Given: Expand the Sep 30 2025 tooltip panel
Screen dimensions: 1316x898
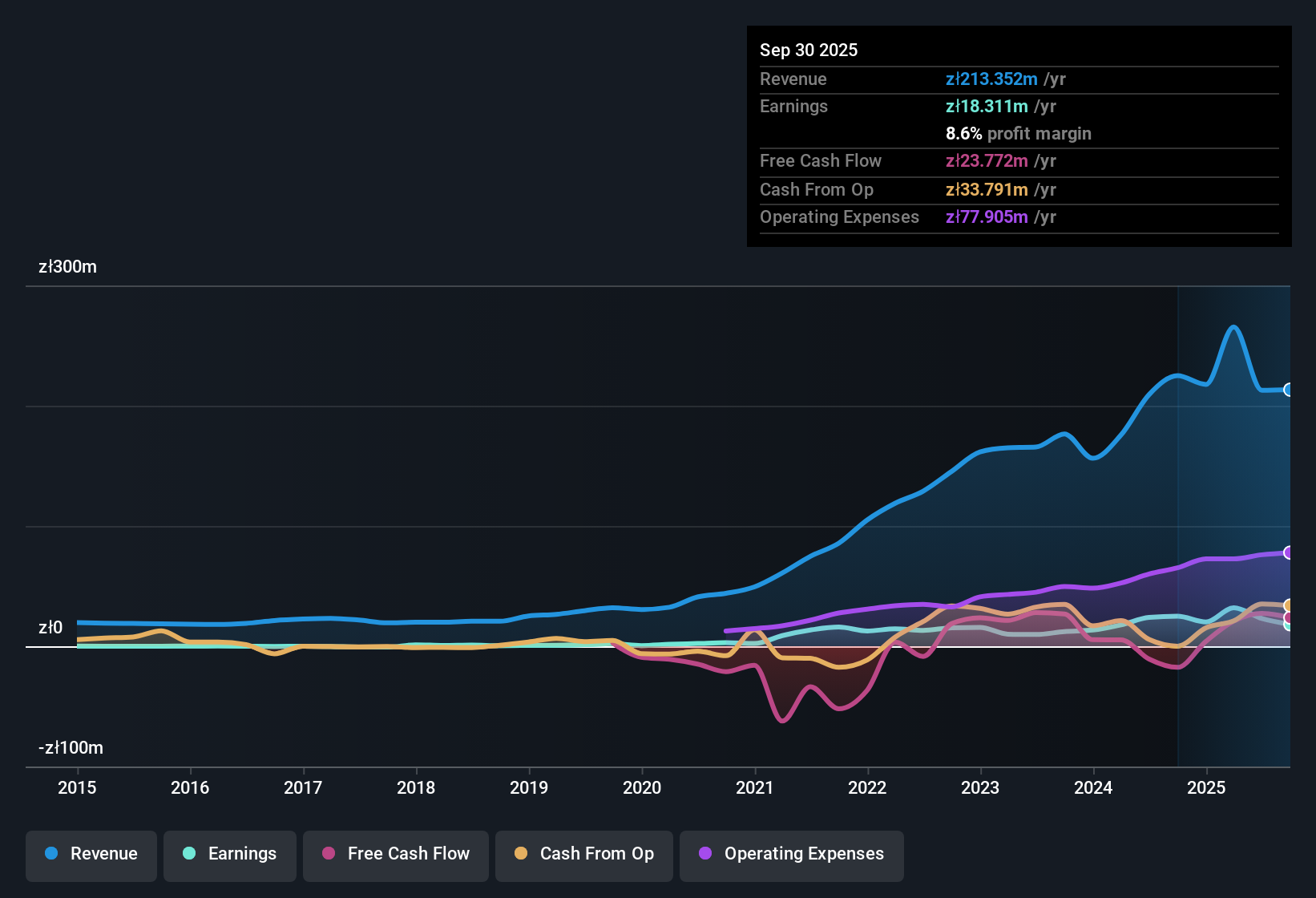Looking at the screenshot, I should pyautogui.click(x=809, y=50).
